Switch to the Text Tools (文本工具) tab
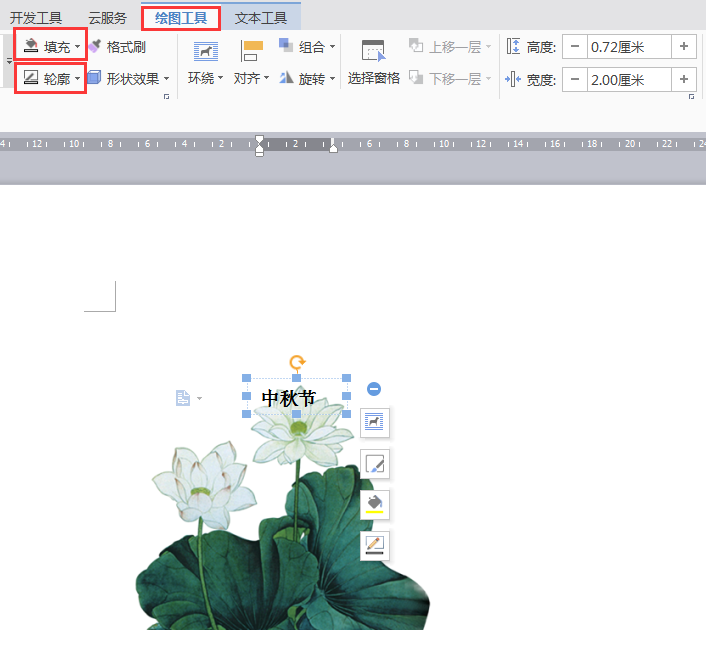 point(260,17)
